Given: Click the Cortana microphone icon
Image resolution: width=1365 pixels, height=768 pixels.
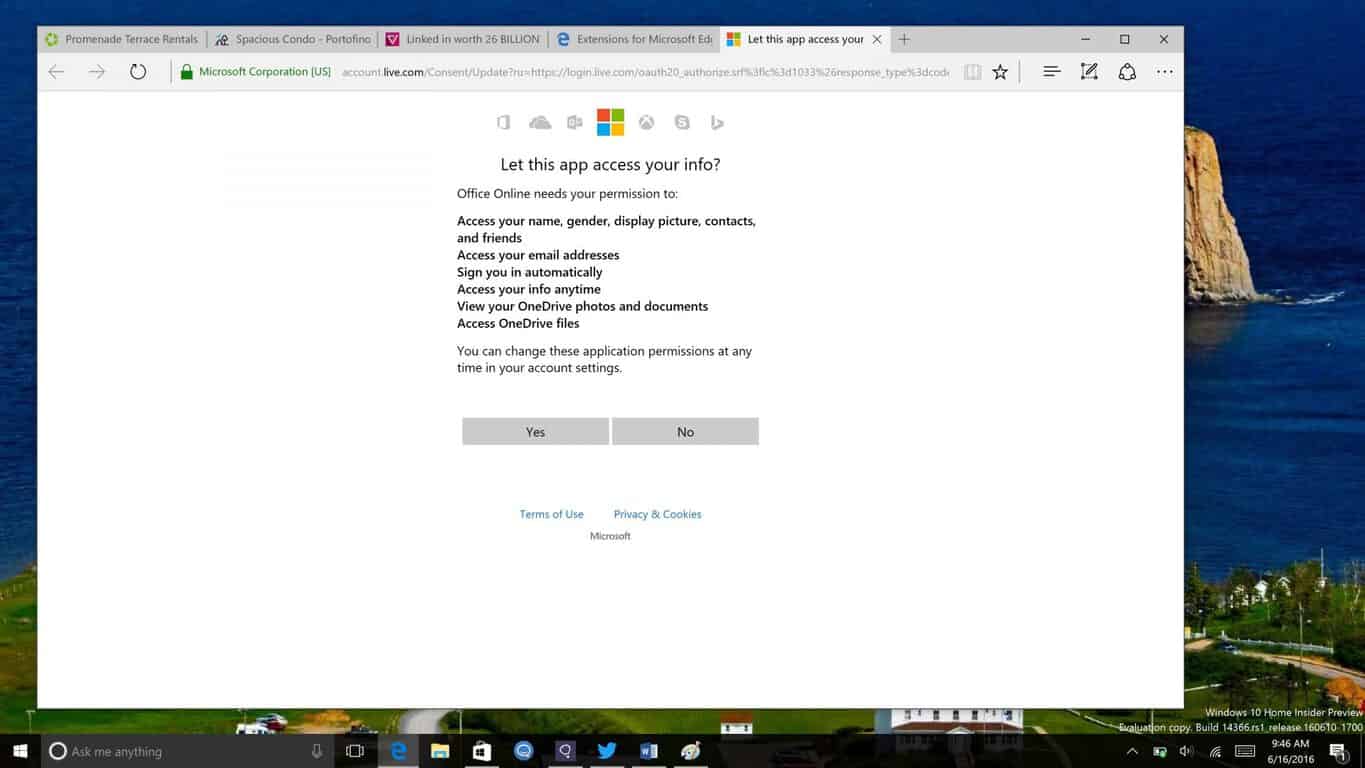Looking at the screenshot, I should click(x=317, y=751).
